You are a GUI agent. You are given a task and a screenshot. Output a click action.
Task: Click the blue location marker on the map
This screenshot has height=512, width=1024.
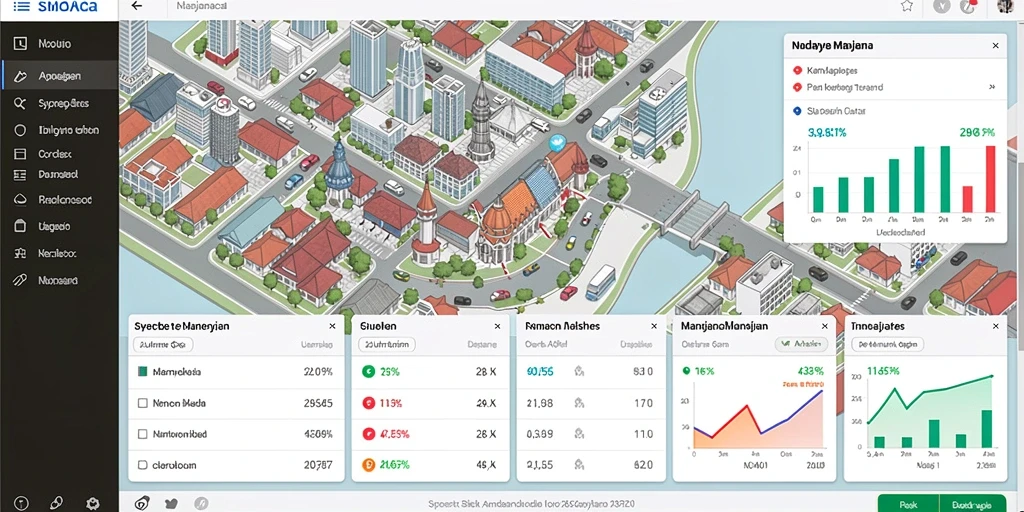[556, 143]
